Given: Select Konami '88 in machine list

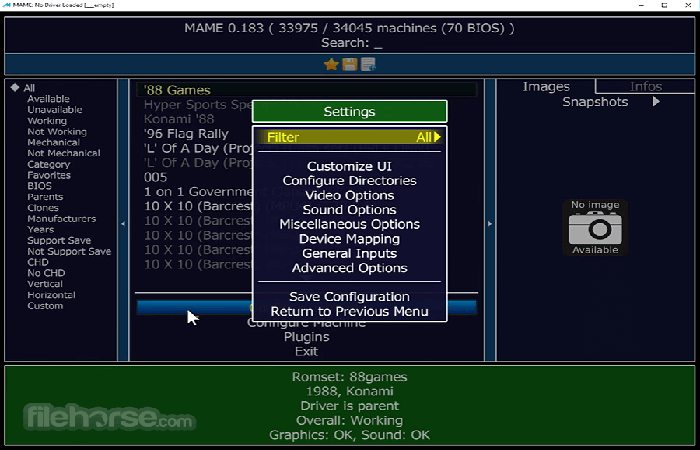Looking at the screenshot, I should point(179,119).
